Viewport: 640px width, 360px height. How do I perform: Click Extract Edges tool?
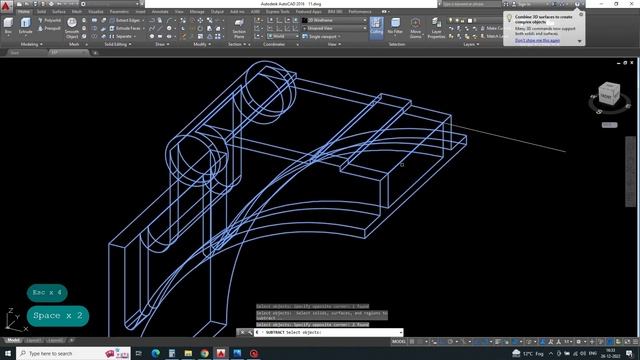coord(125,20)
